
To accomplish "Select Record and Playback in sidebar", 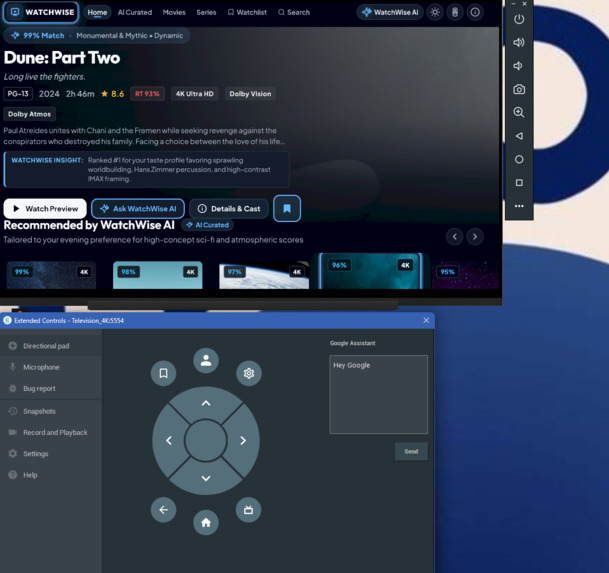I will pyautogui.click(x=51, y=432).
